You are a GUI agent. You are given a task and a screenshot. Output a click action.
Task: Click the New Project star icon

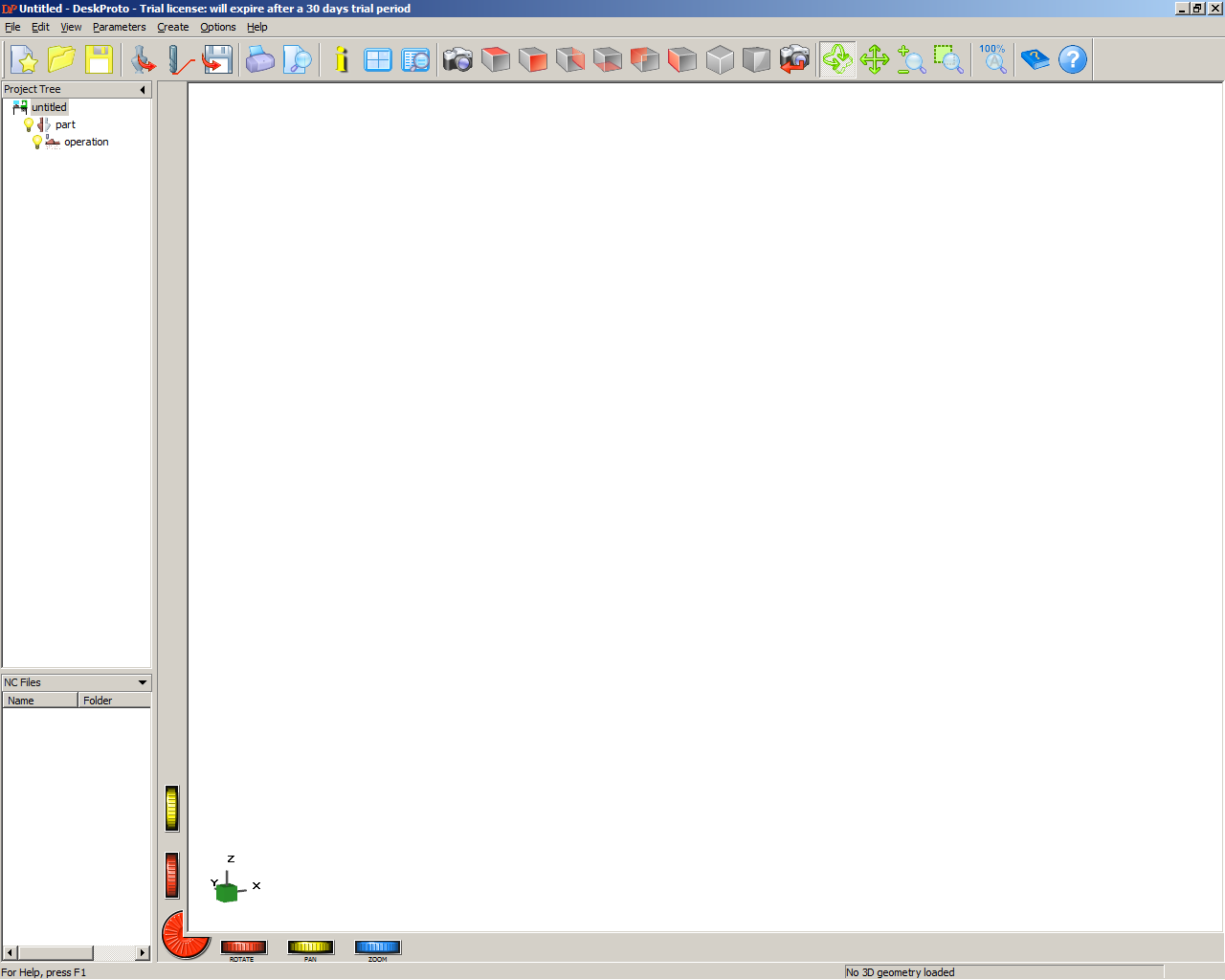(x=24, y=59)
